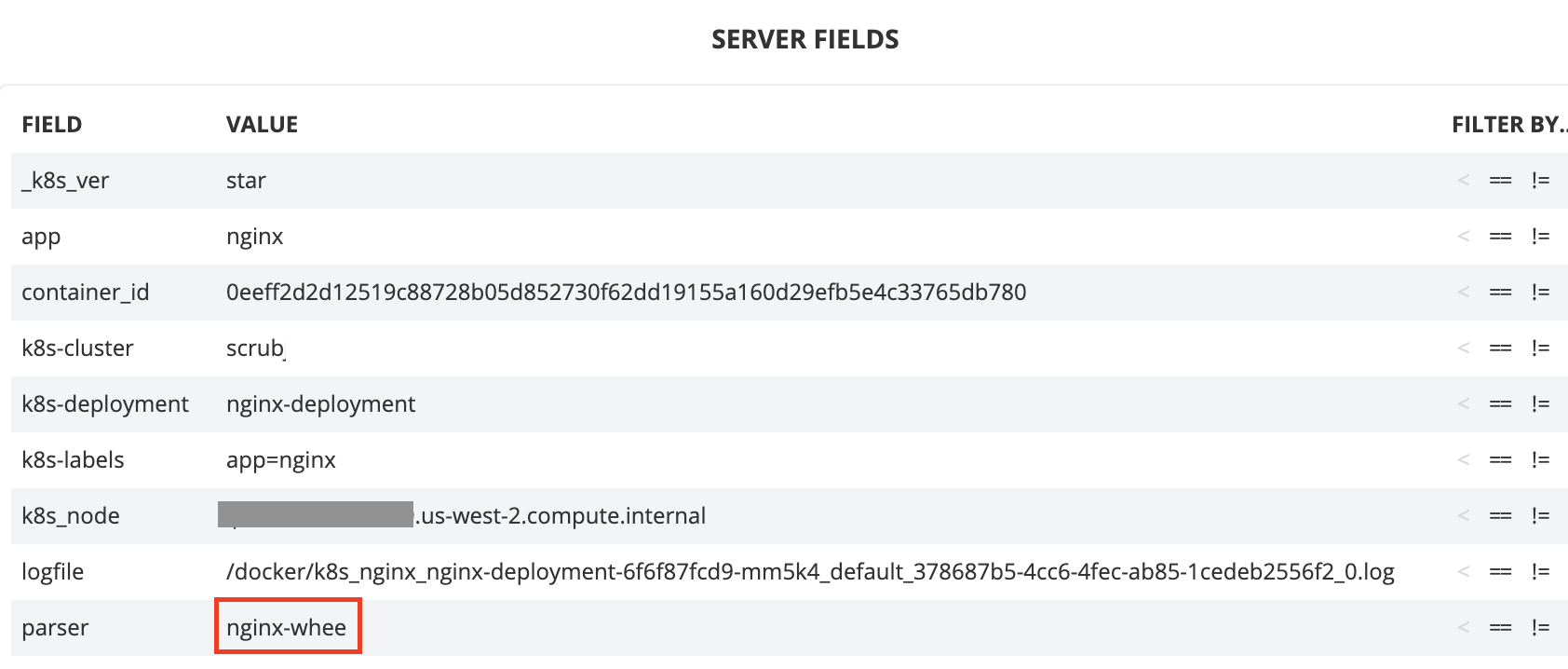Click the VALUE column header
The height and width of the screenshot is (669, 1568).
[262, 125]
